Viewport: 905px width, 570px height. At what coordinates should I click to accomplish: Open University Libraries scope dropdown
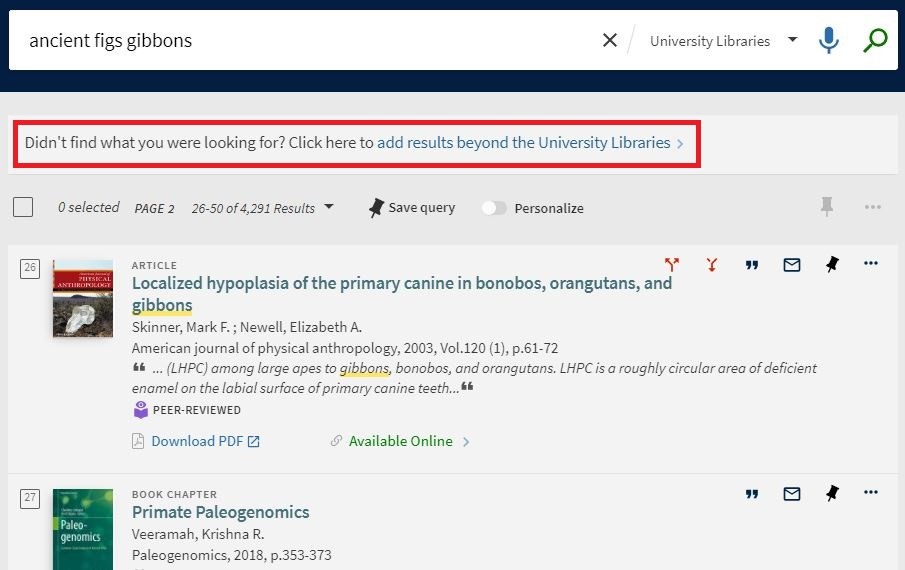click(x=723, y=41)
